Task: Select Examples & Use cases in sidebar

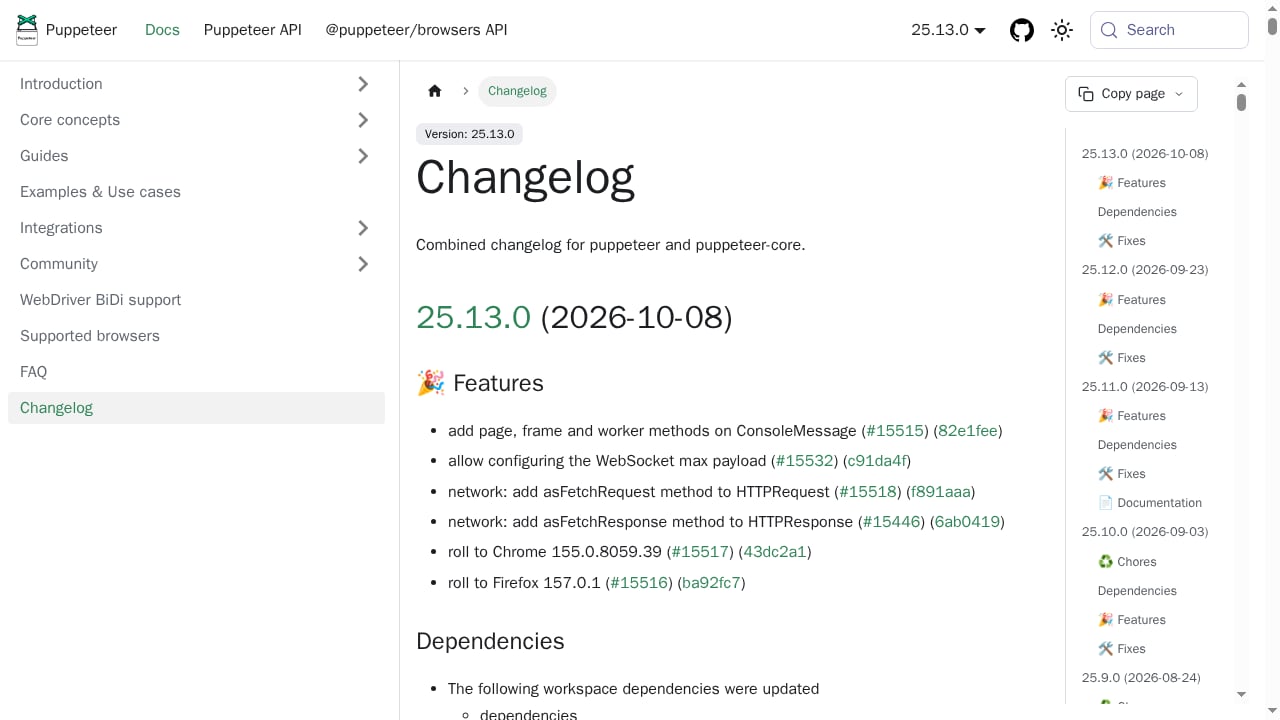Action: [196, 192]
